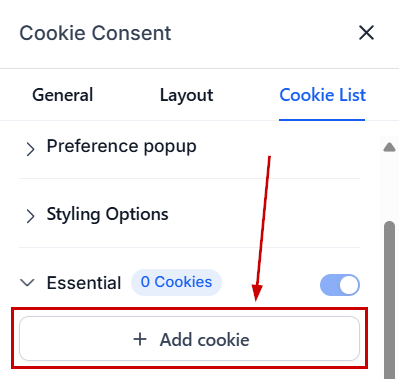399x379 pixels.
Task: Click the Cookie Consent panel title
Action: click(x=95, y=33)
